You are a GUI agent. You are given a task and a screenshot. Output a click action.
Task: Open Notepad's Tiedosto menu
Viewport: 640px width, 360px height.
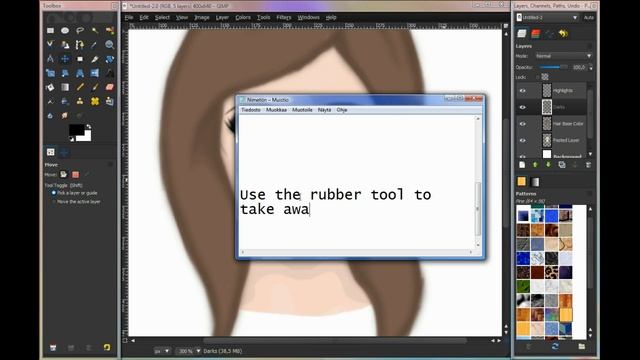(251, 110)
